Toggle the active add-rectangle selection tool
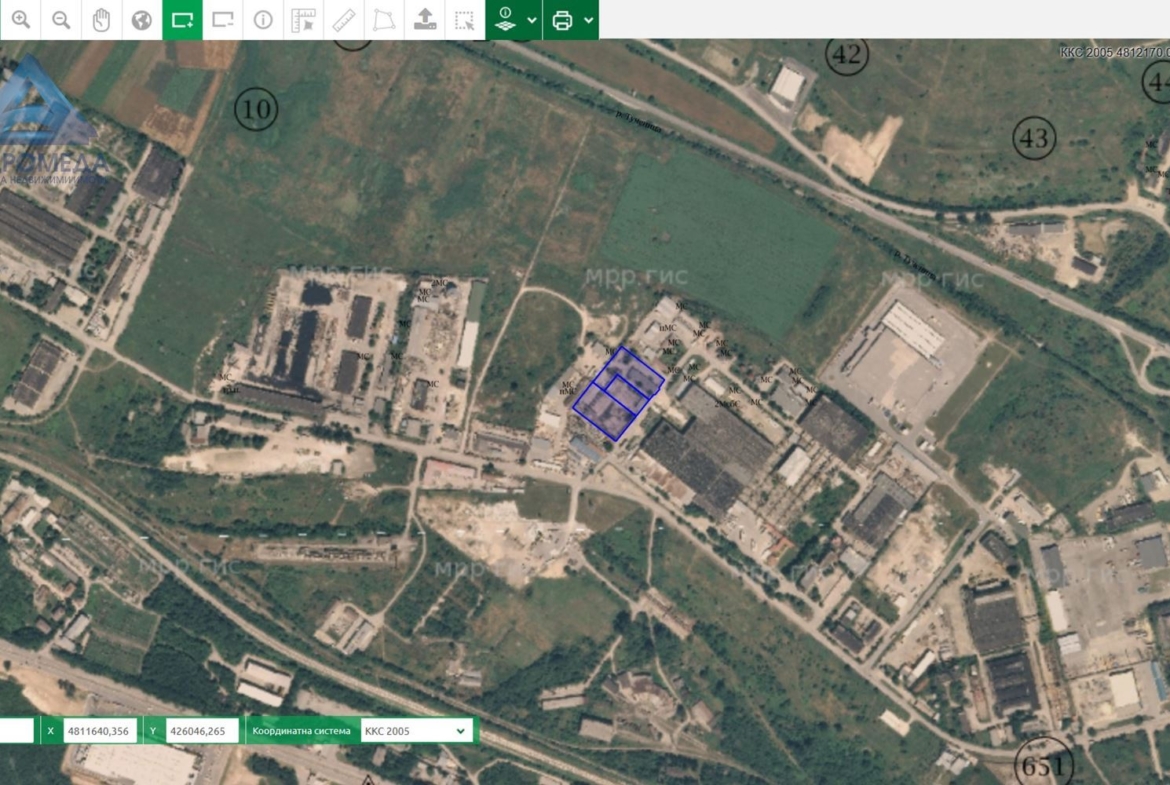This screenshot has width=1170, height=785. point(182,20)
